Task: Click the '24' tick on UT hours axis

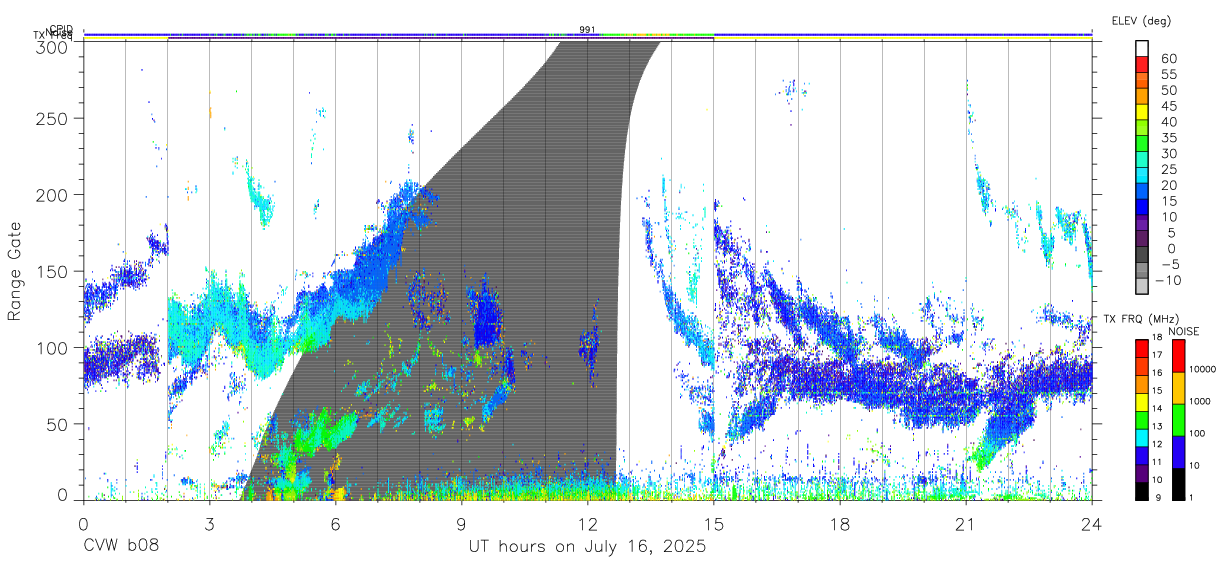Action: [x=1092, y=524]
